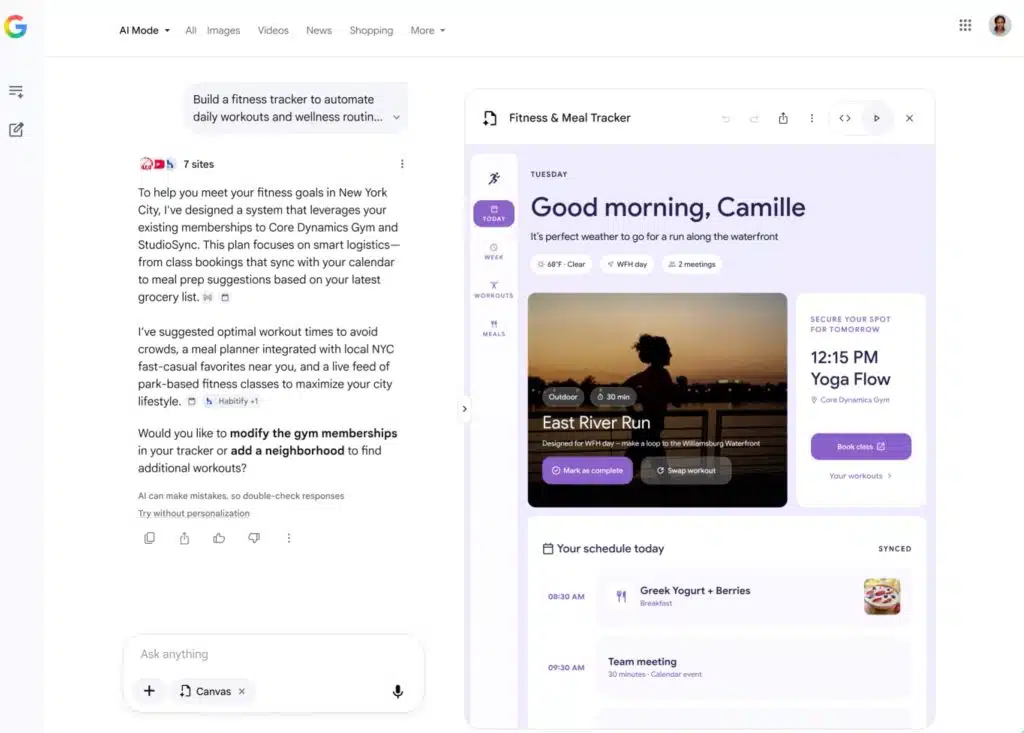This screenshot has height=733, width=1024.
Task: Share the Fitness & Meal Tracker canvas
Action: 783,118
